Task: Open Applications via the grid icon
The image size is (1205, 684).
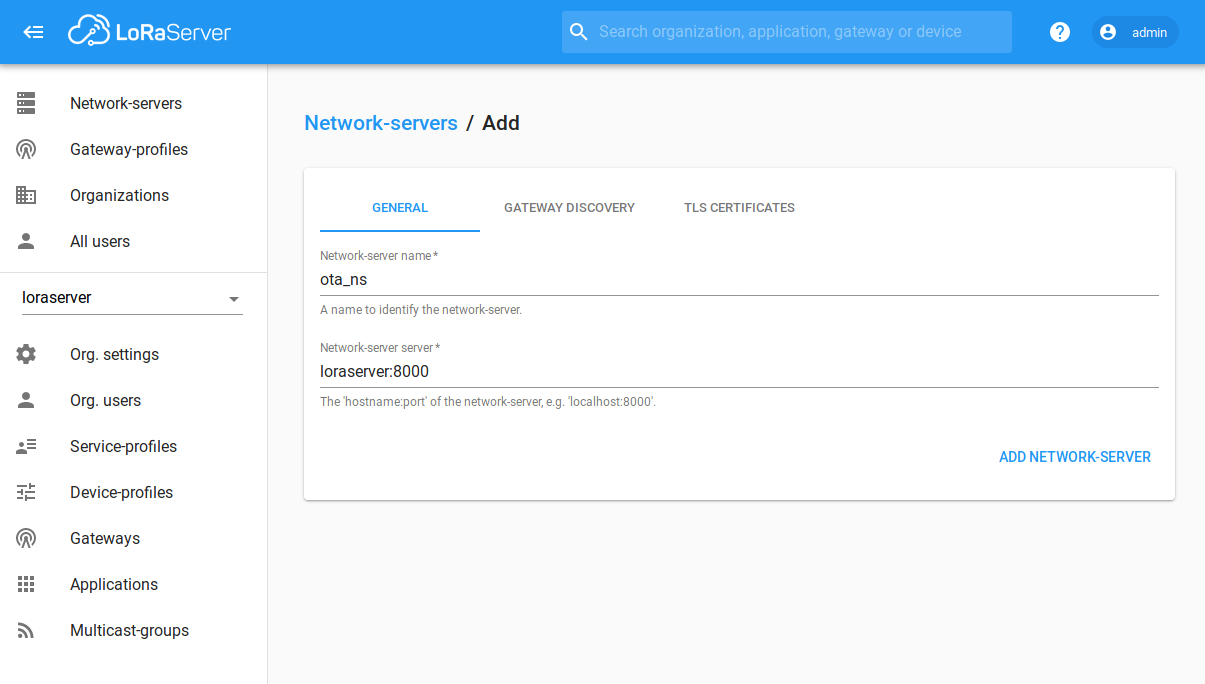Action: coord(24,584)
